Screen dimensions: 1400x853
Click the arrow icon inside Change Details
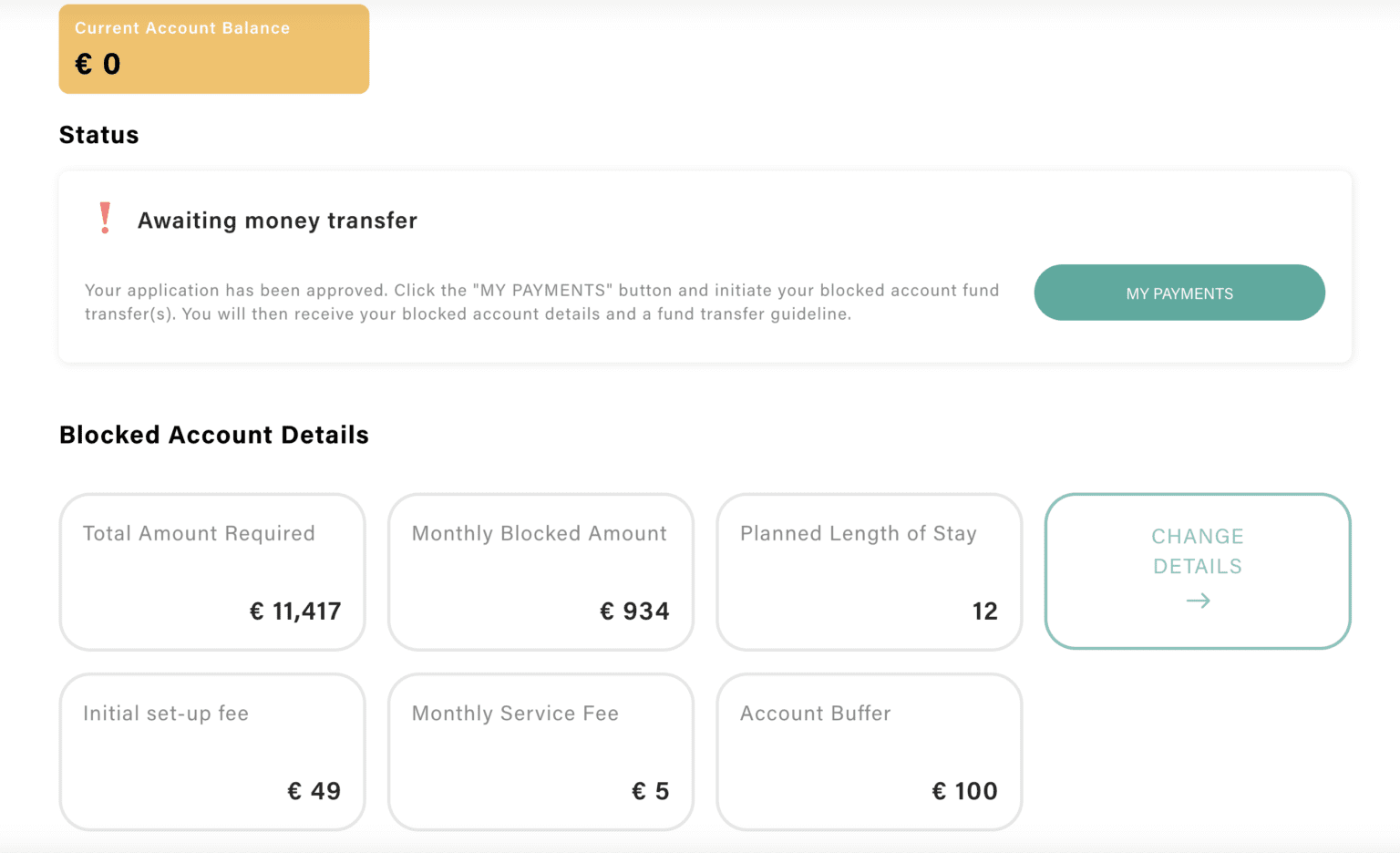(x=1198, y=601)
